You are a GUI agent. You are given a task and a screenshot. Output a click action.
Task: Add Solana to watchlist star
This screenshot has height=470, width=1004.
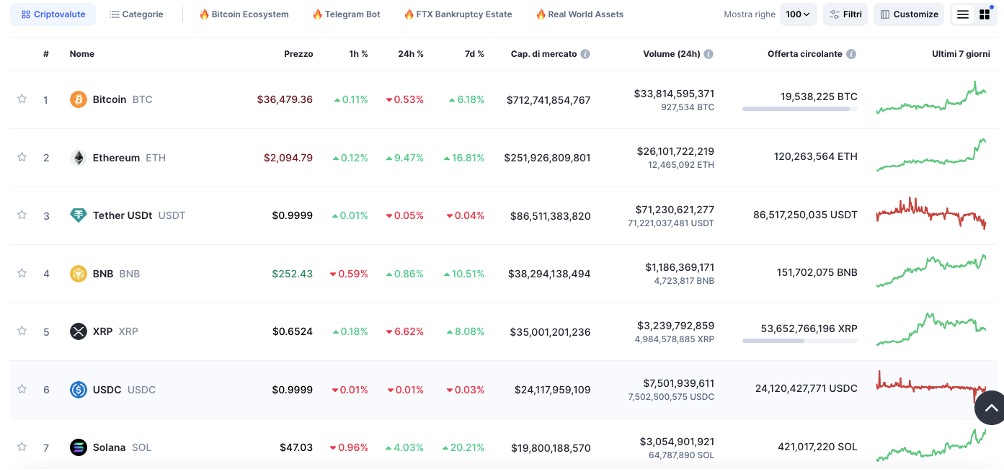click(22, 446)
